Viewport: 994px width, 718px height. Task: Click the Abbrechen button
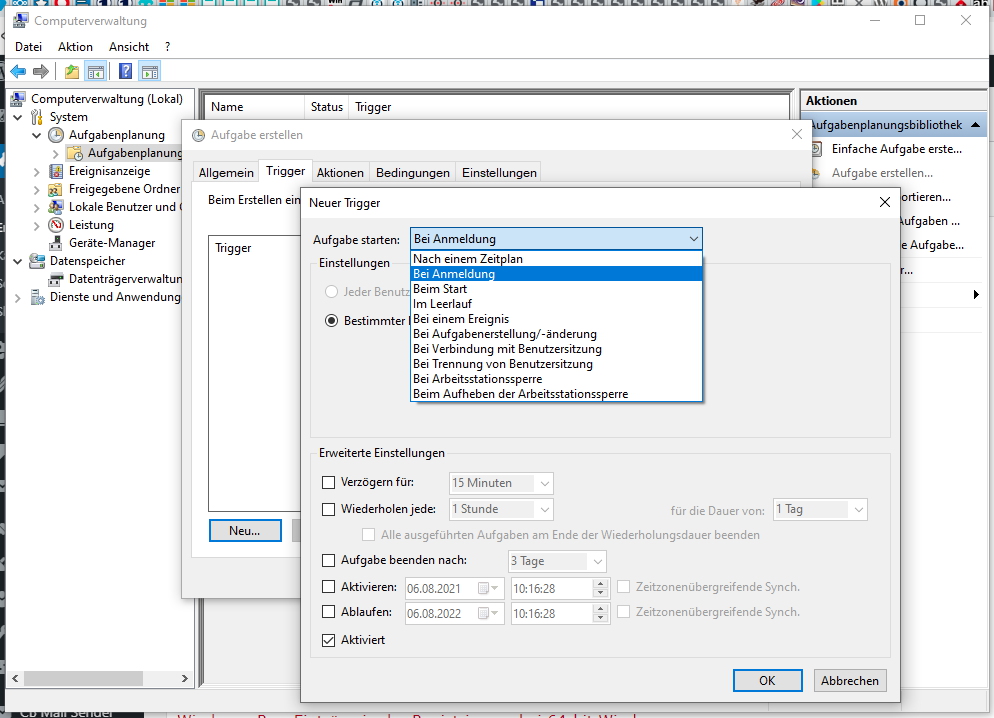coord(850,680)
